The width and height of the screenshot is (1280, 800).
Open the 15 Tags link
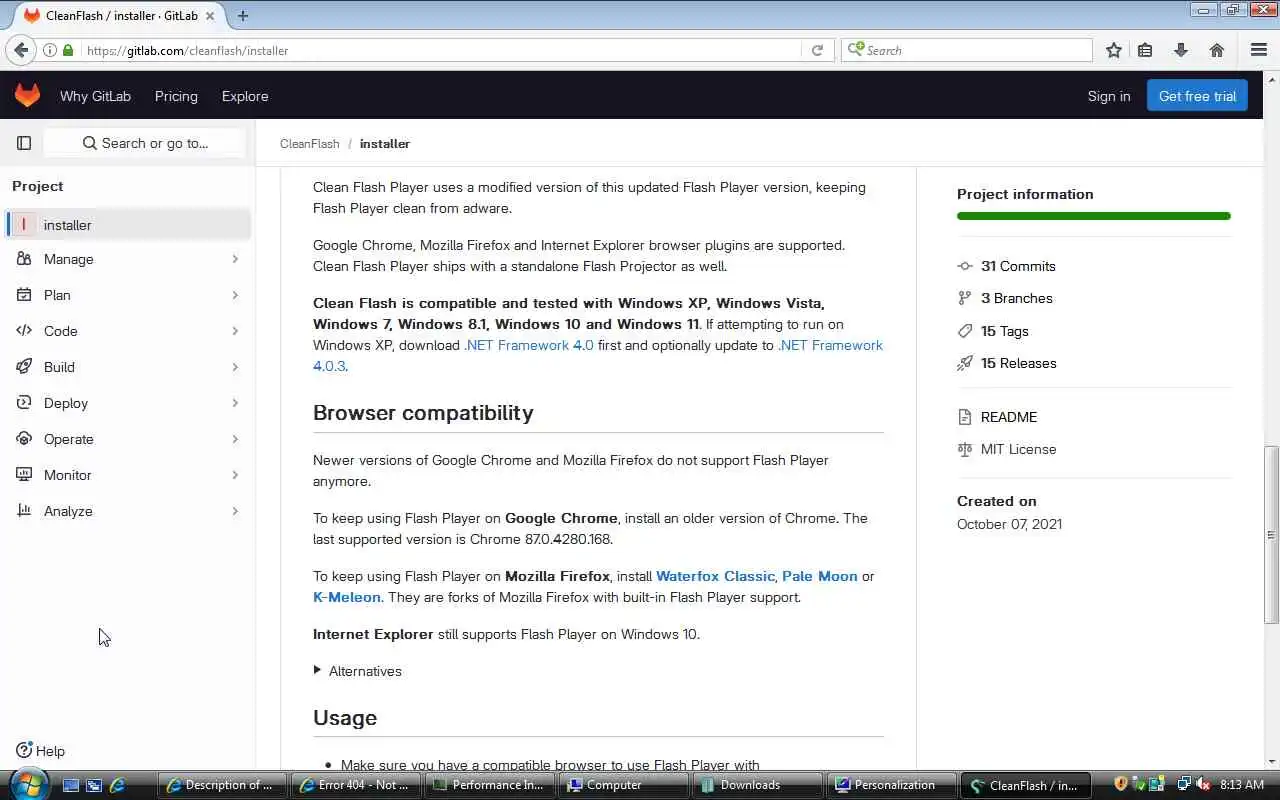point(1005,331)
